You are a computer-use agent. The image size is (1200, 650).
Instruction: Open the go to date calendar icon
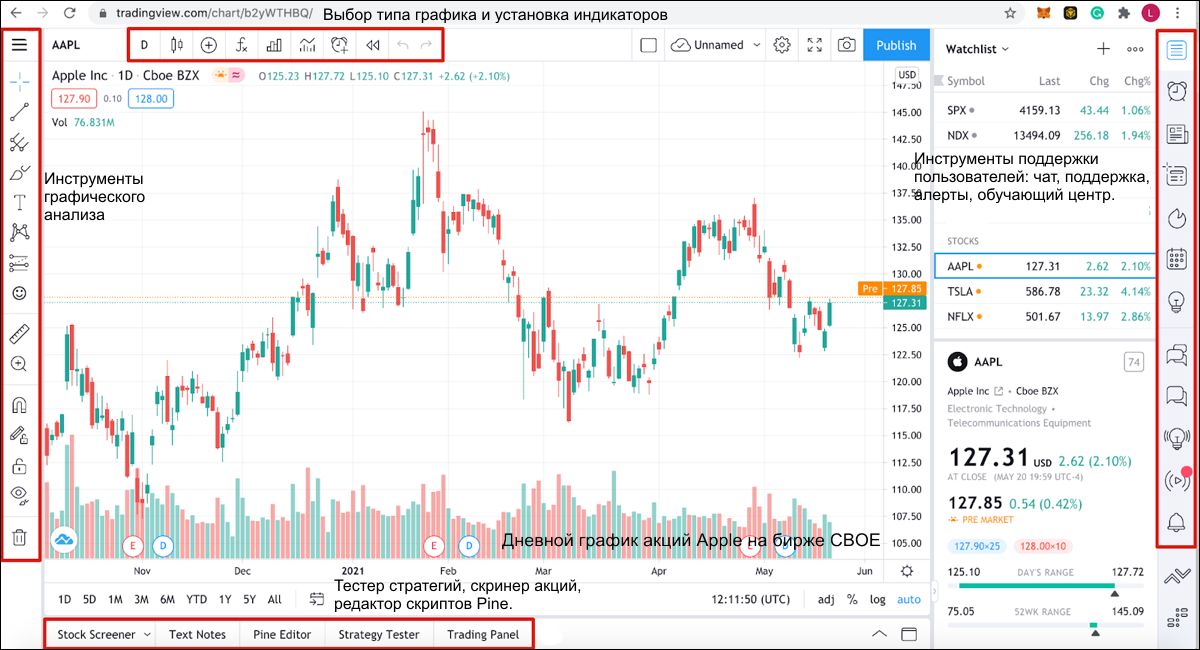tap(317, 599)
